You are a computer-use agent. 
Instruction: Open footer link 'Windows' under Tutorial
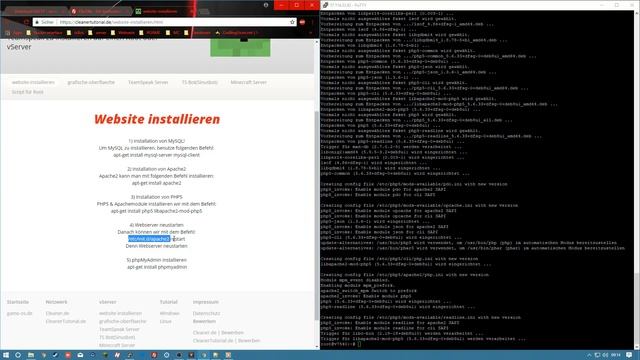click(x=169, y=313)
